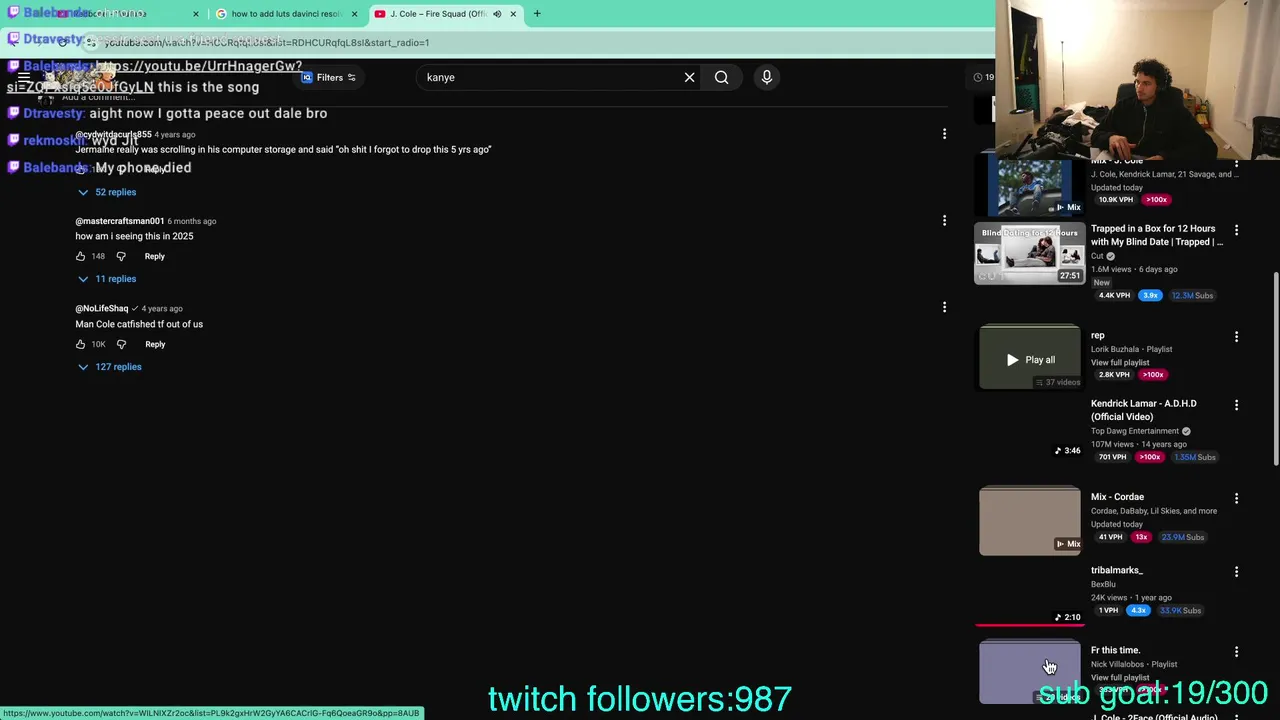Viewport: 1280px width, 720px height.
Task: Expand the 127 replies thread
Action: (109, 367)
